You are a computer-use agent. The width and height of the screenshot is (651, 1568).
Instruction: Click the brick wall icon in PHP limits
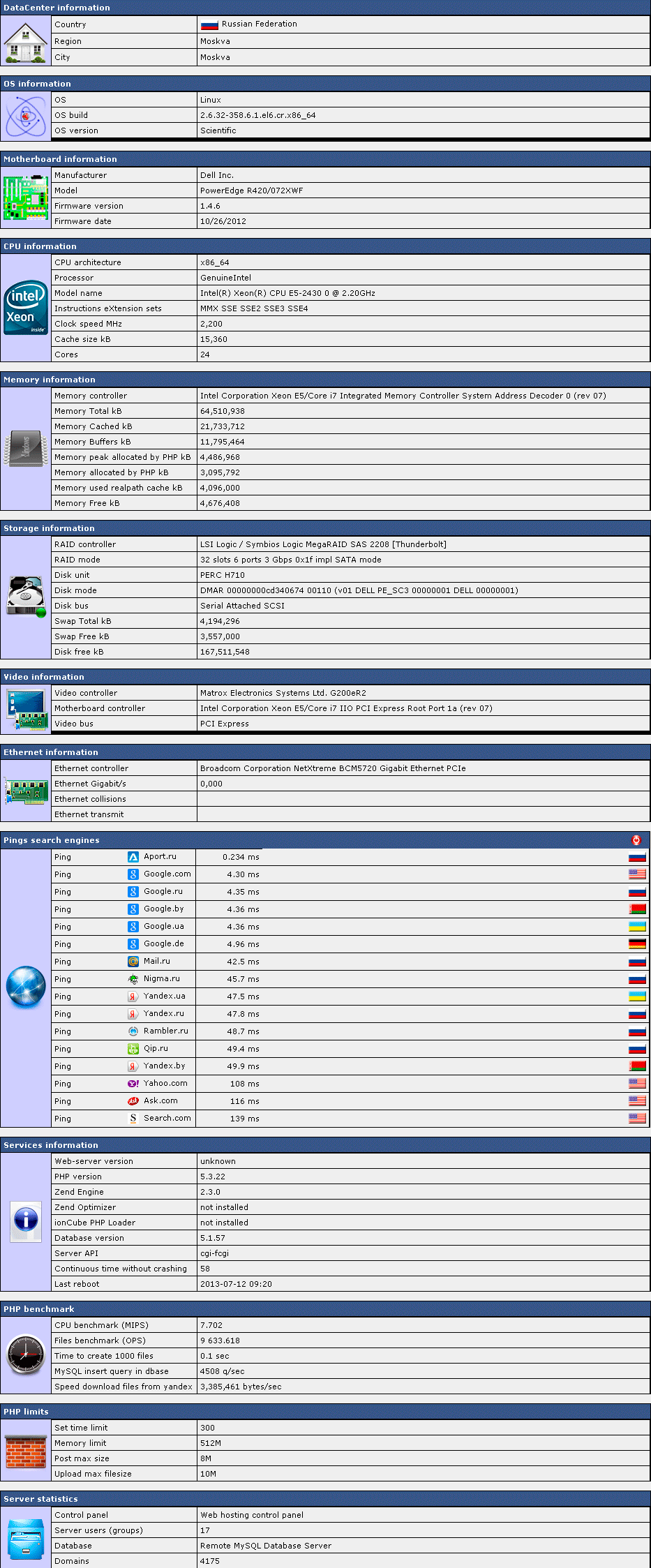[x=26, y=1451]
